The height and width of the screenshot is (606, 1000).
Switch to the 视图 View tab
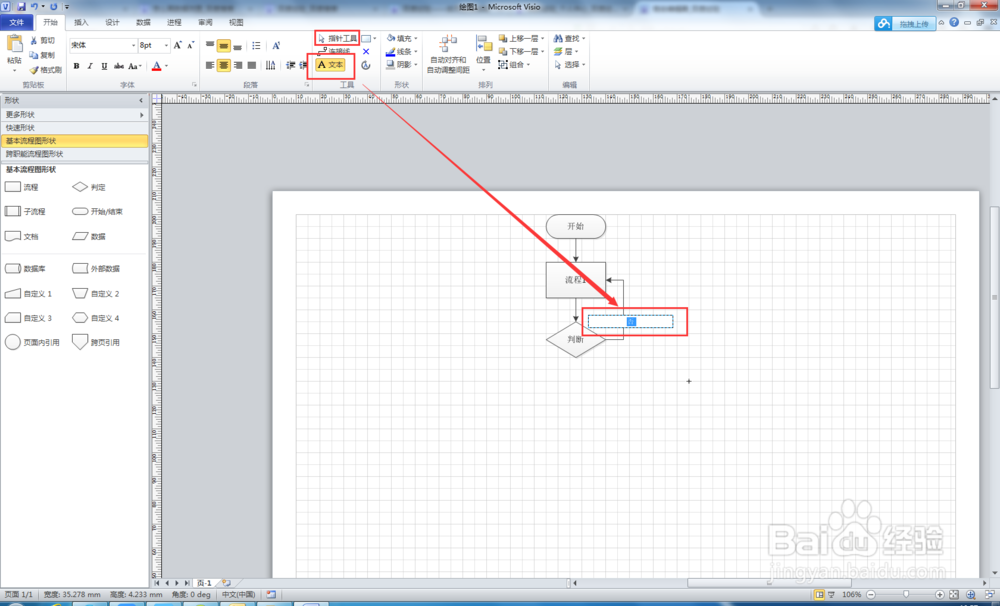pyautogui.click(x=236, y=22)
